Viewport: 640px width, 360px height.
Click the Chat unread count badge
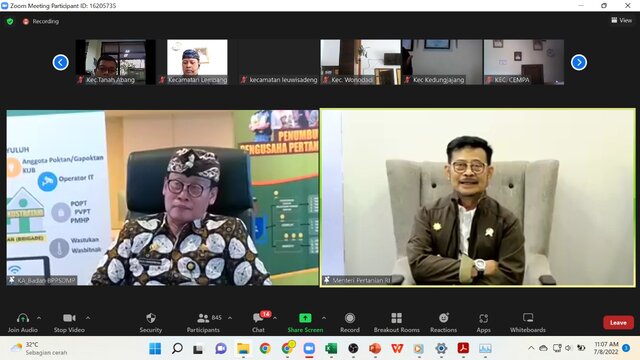click(x=266, y=314)
